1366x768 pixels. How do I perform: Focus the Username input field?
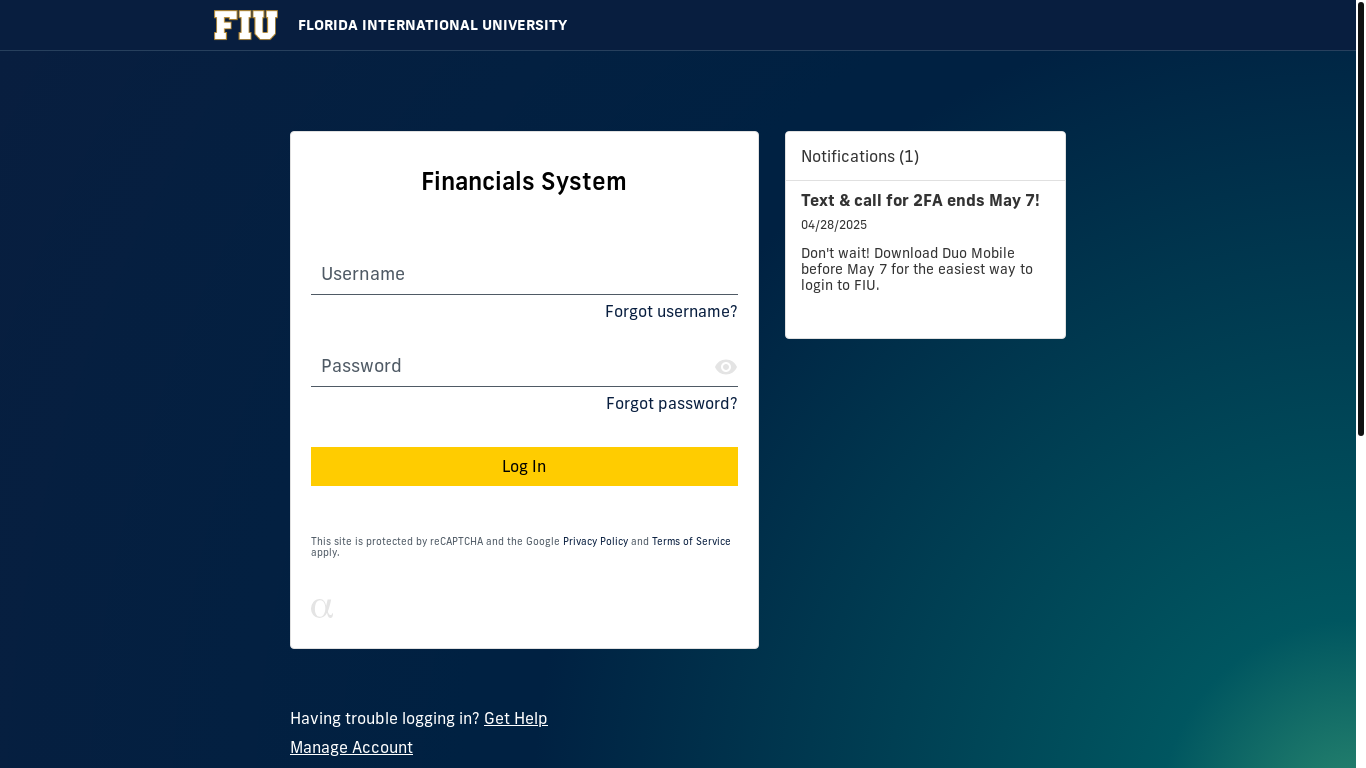tap(524, 274)
